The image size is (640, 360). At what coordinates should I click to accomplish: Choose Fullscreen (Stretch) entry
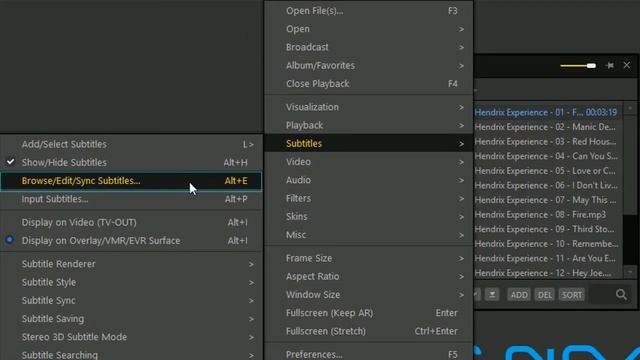[369, 331]
